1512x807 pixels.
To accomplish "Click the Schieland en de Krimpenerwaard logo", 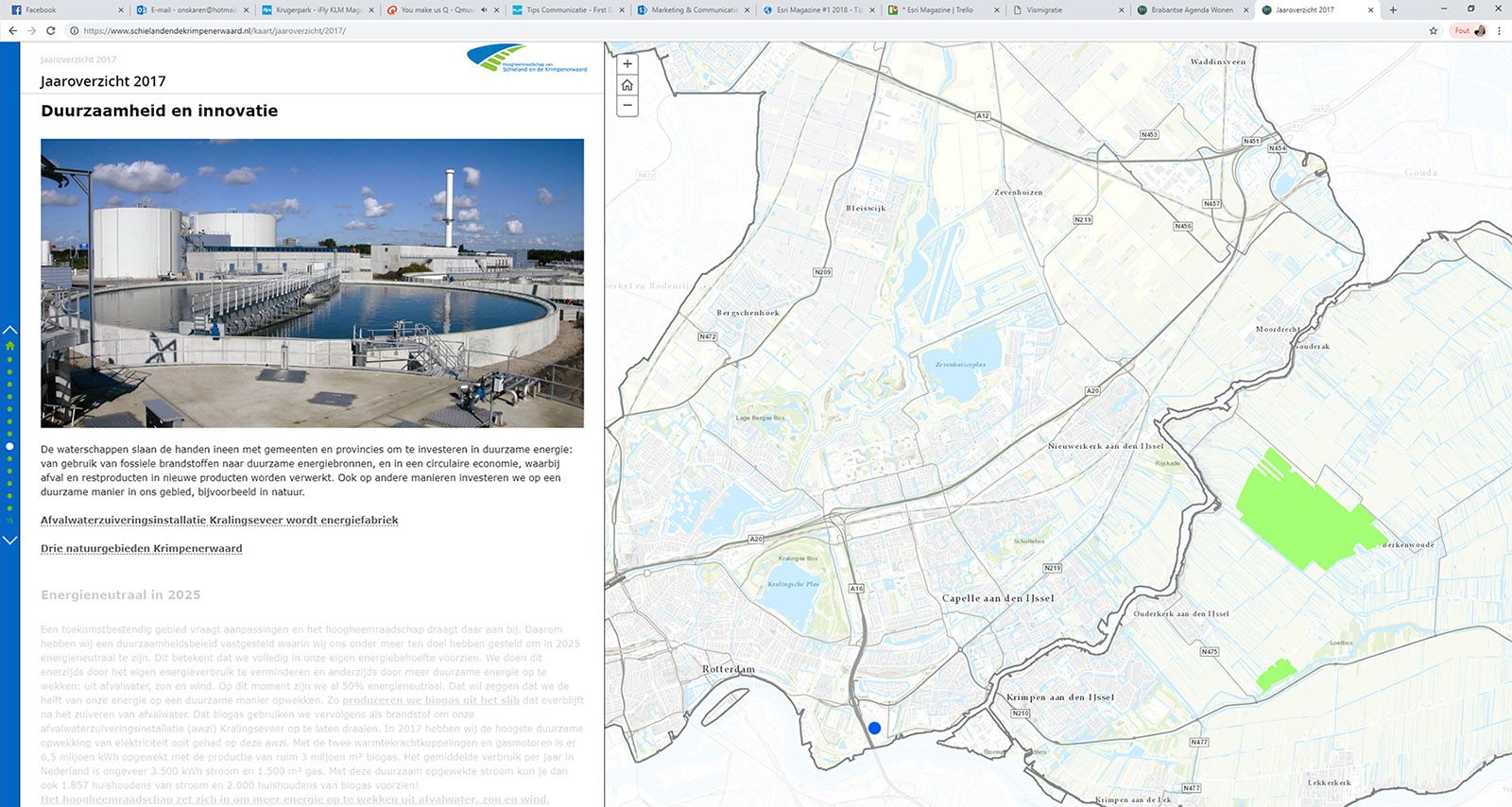I will click(526, 59).
